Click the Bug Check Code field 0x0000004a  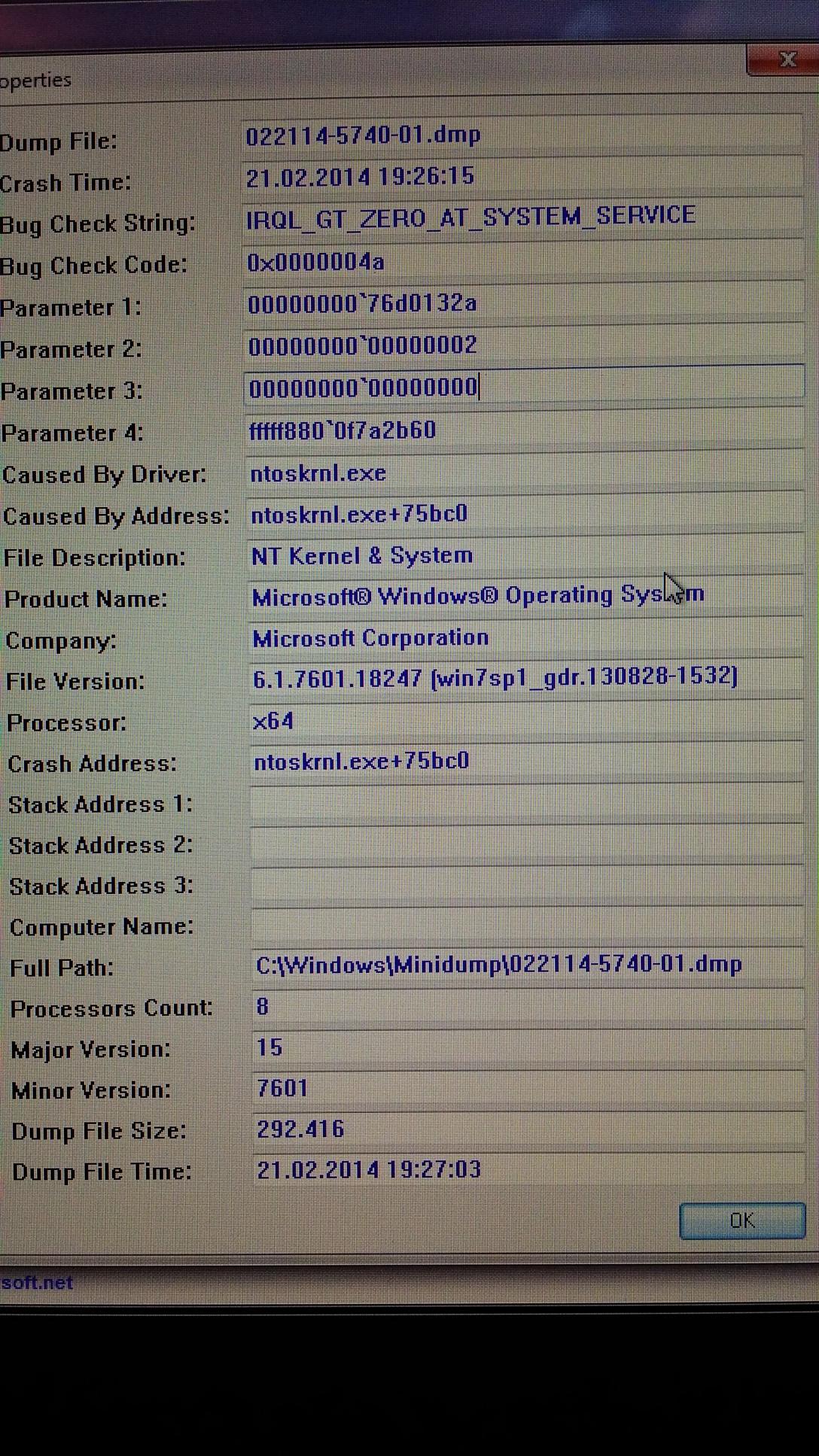click(x=524, y=261)
